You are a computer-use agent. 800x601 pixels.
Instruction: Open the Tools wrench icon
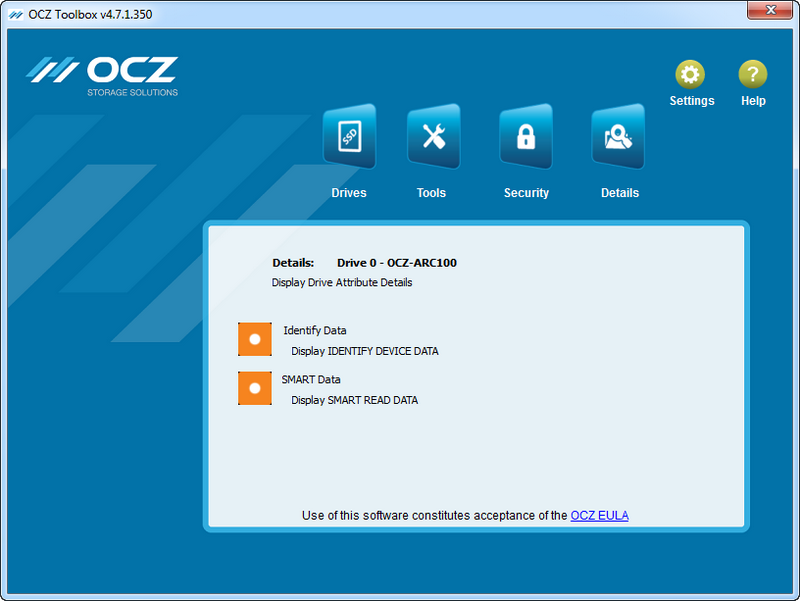[434, 136]
